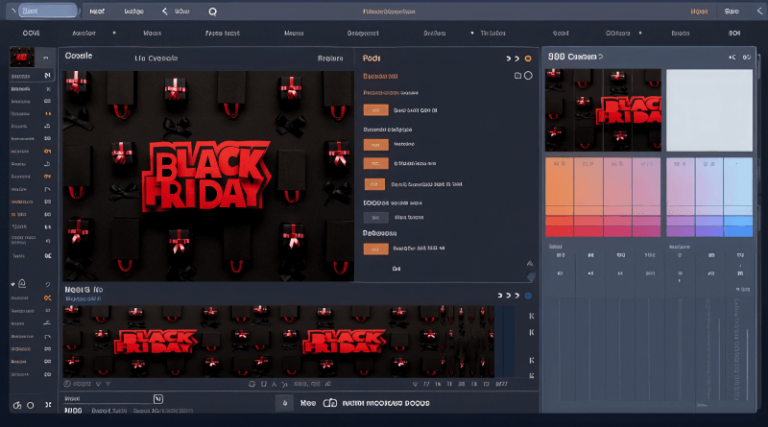
Task: Open the leftmost bold item in the menu row
Action: click(x=31, y=33)
